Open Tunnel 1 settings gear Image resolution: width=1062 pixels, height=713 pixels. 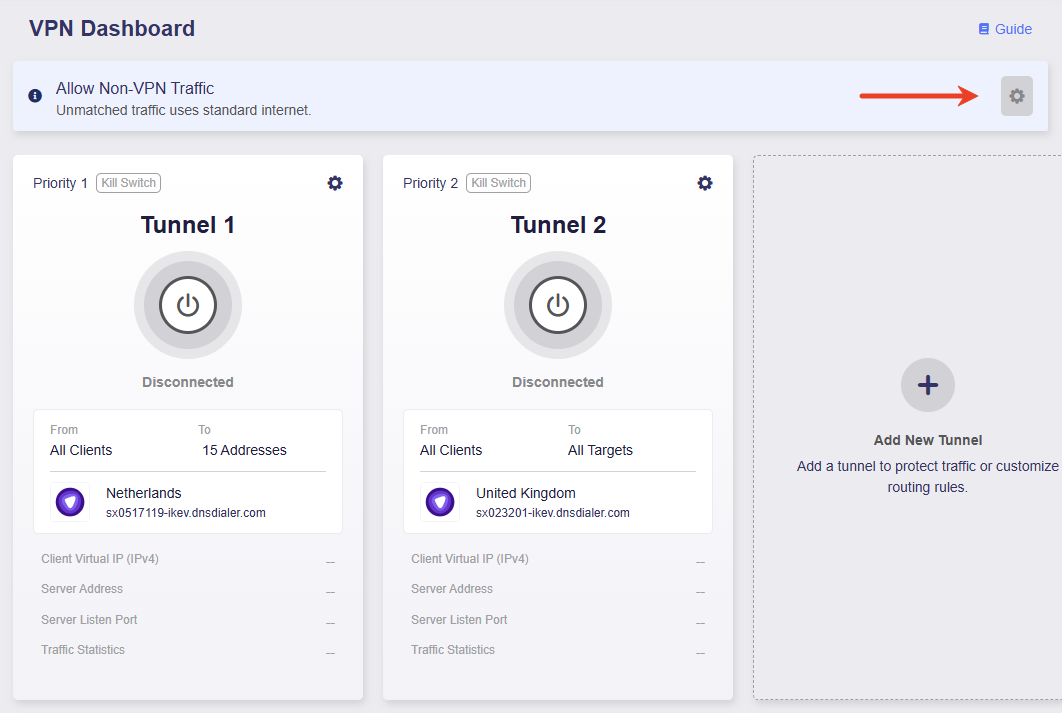(x=335, y=183)
